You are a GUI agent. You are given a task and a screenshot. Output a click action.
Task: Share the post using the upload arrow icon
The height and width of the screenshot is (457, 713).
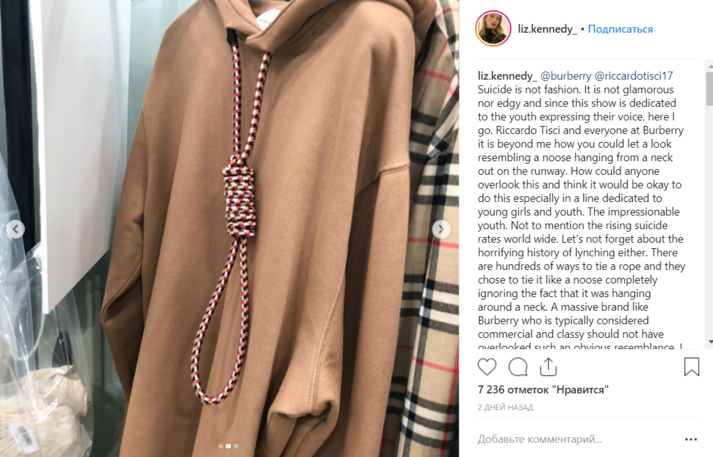click(x=548, y=367)
